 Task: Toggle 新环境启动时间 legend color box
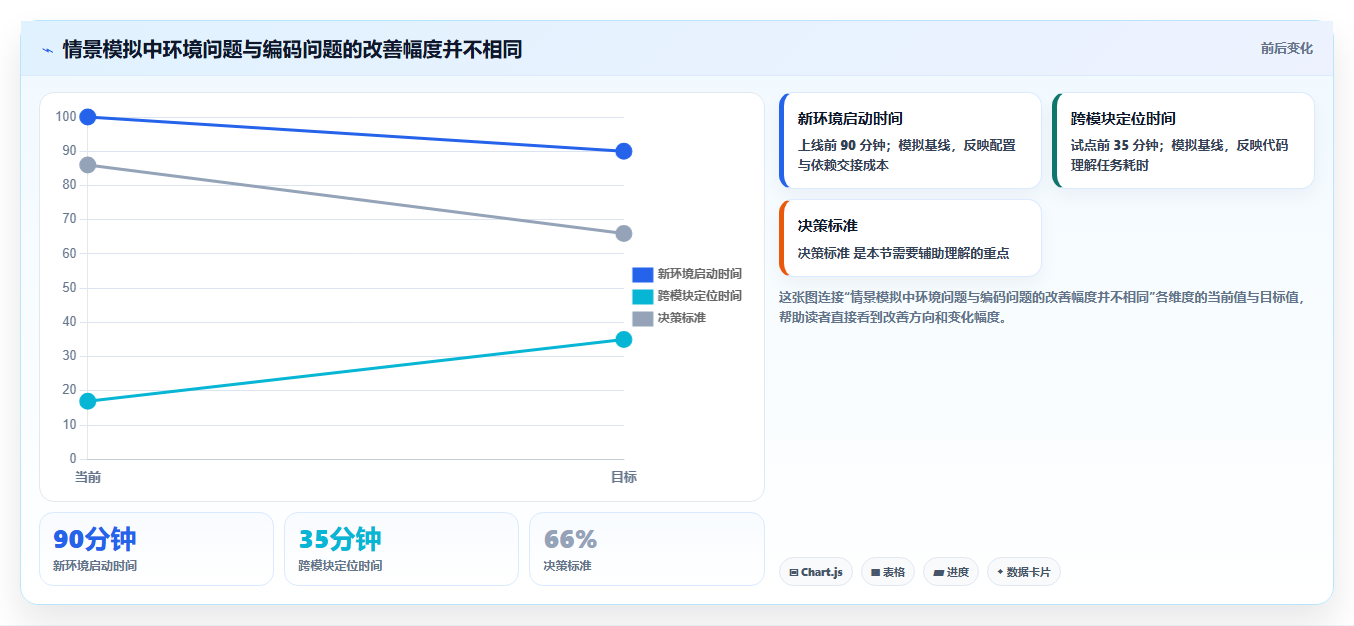[x=642, y=274]
